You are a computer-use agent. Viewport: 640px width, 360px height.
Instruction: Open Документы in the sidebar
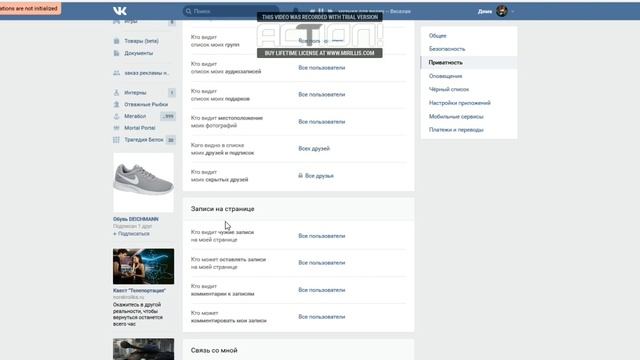point(138,53)
